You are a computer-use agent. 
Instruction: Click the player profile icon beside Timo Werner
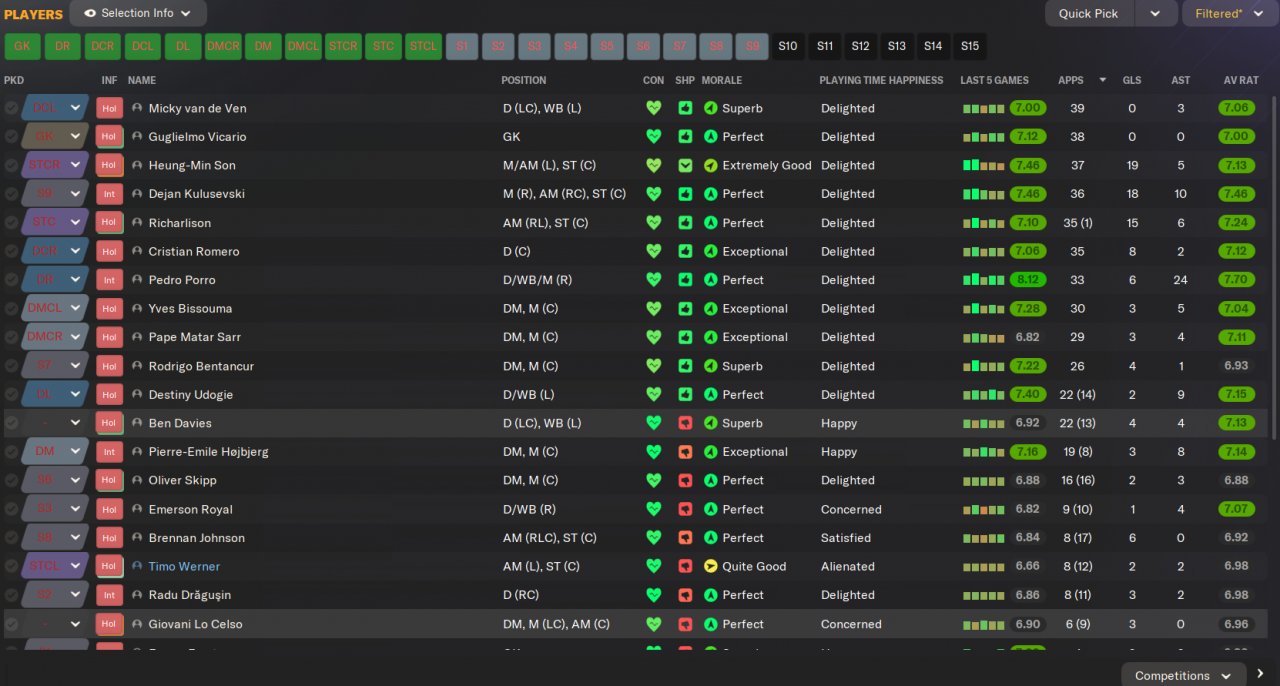137,566
